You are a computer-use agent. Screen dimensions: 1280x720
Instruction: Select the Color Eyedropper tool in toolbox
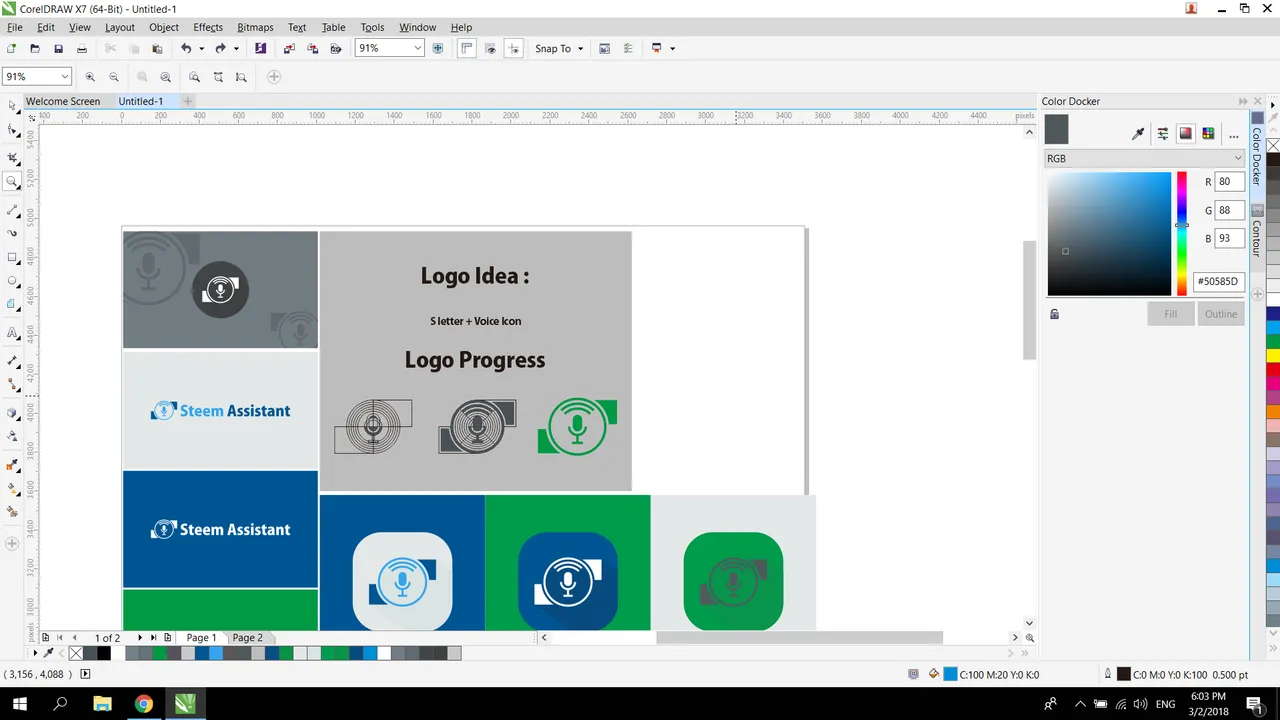[x=12, y=465]
